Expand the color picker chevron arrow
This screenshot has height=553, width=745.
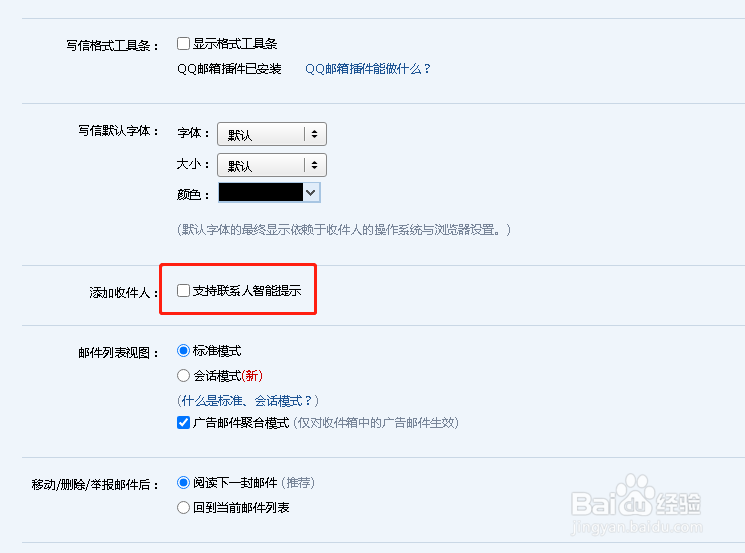311,193
